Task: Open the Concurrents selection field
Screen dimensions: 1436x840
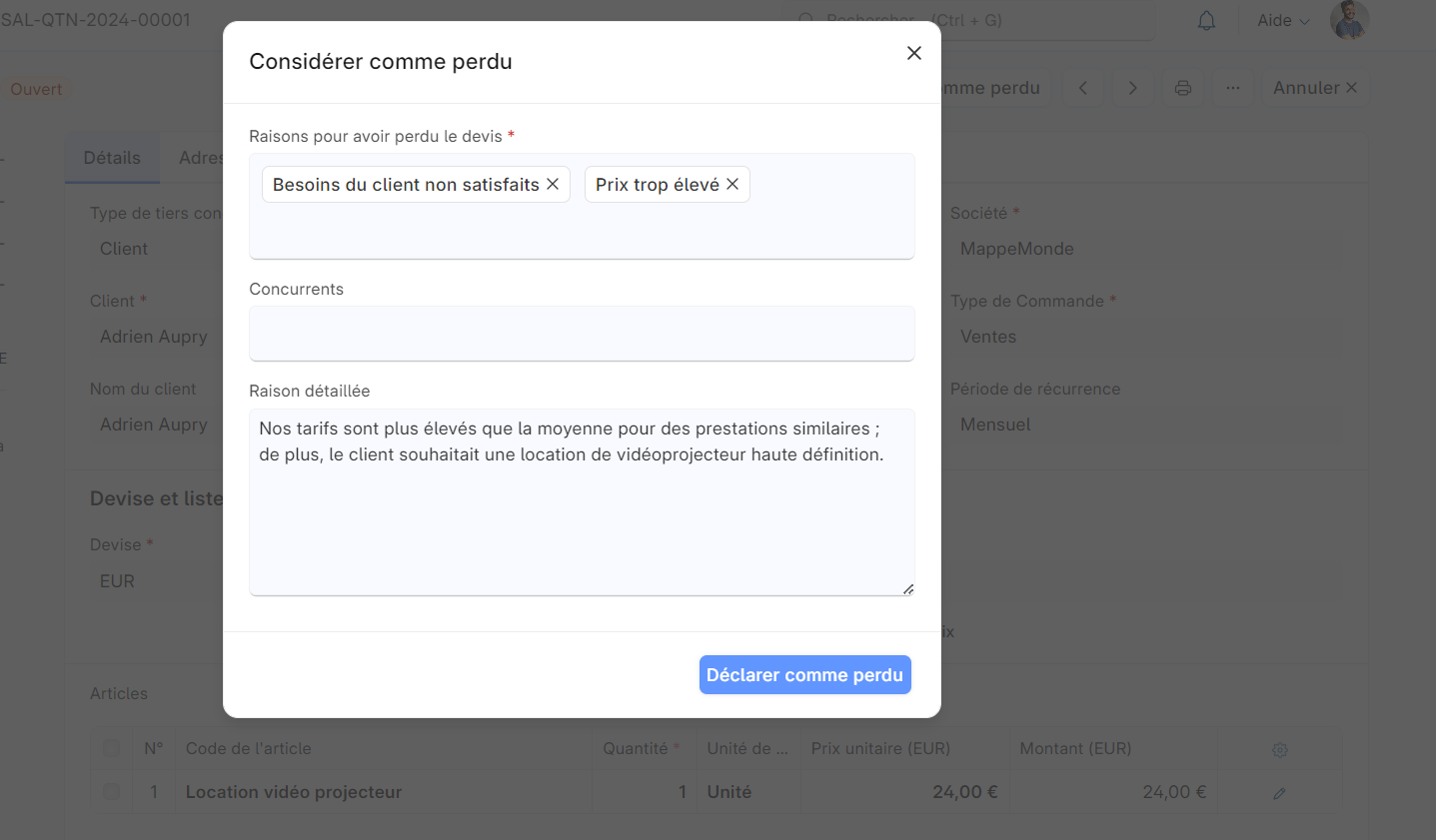Action: 582,334
